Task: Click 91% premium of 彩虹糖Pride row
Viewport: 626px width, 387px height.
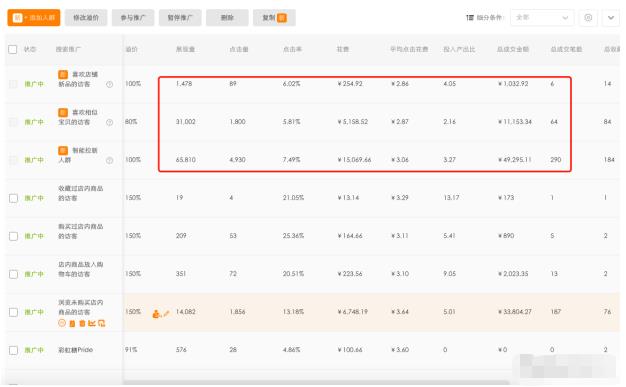Action: click(x=131, y=349)
